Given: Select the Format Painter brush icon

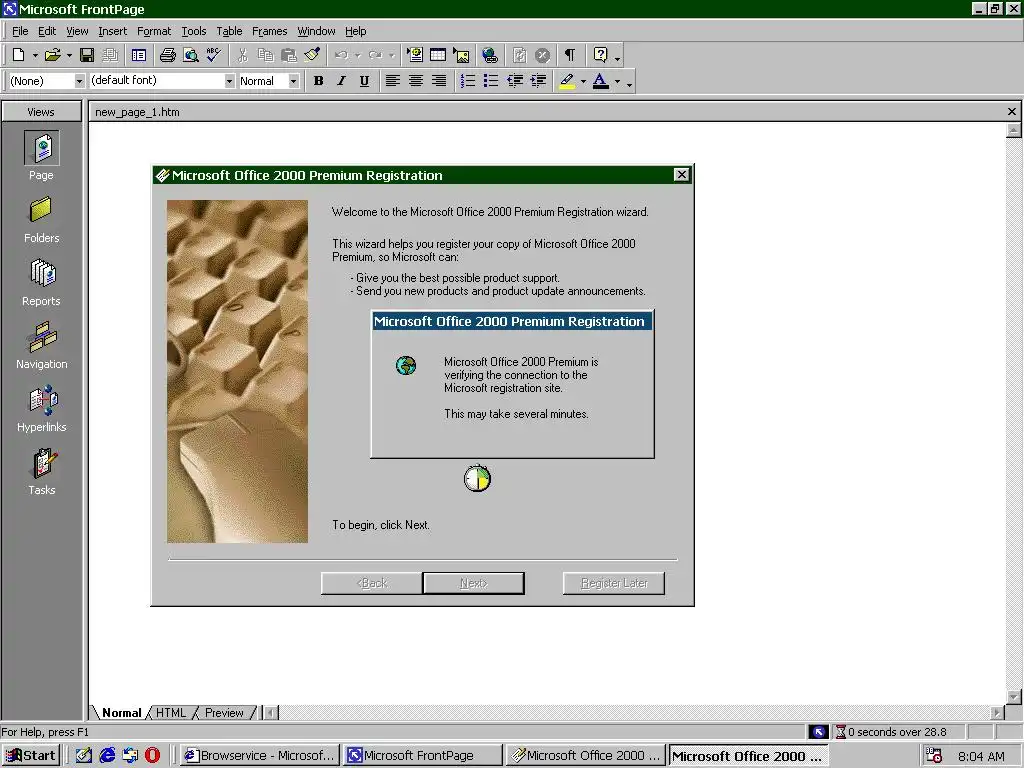Looking at the screenshot, I should click(312, 56).
